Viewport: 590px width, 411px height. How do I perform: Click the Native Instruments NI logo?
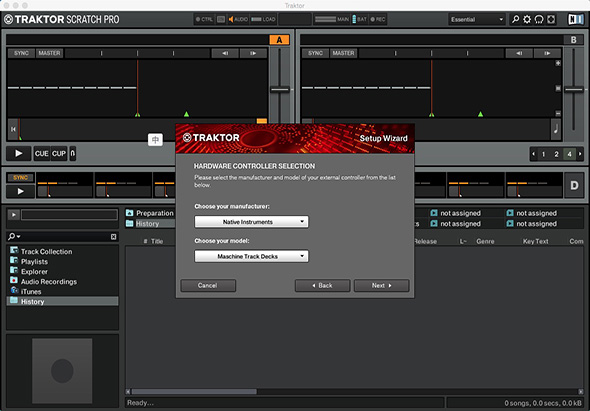click(x=575, y=19)
